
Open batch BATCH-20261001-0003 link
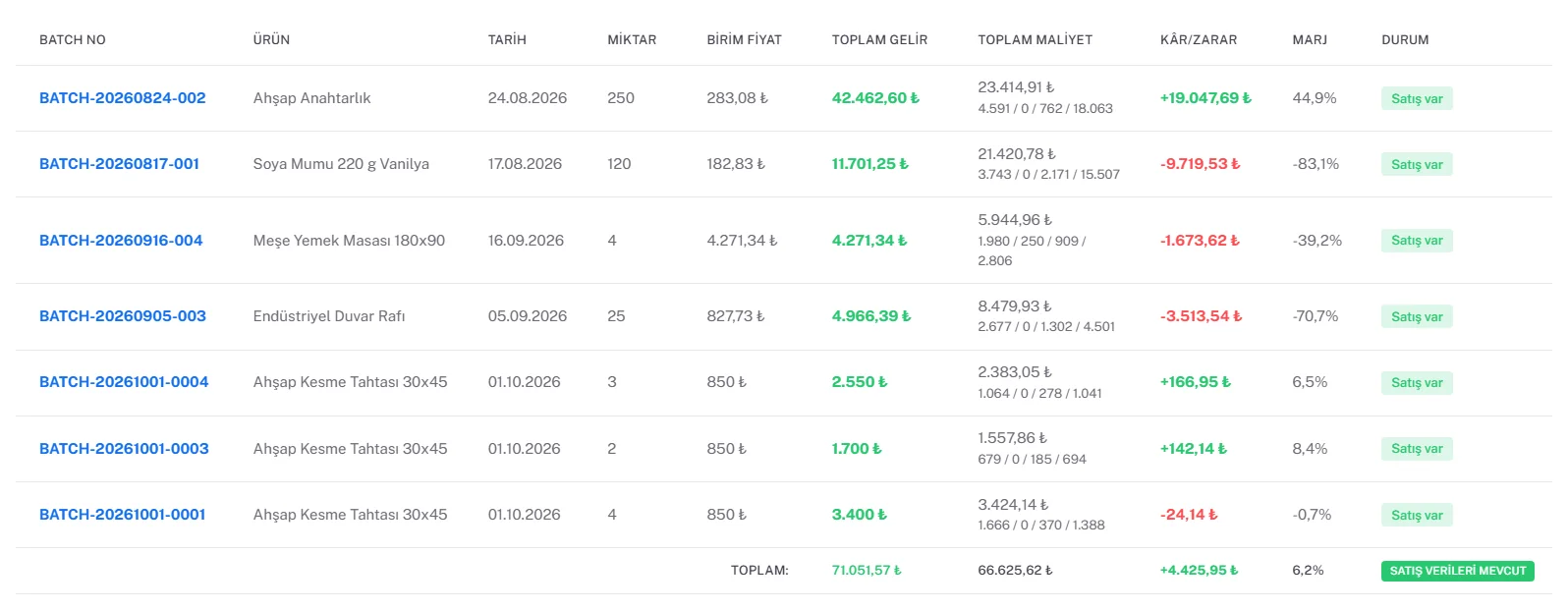pos(124,449)
